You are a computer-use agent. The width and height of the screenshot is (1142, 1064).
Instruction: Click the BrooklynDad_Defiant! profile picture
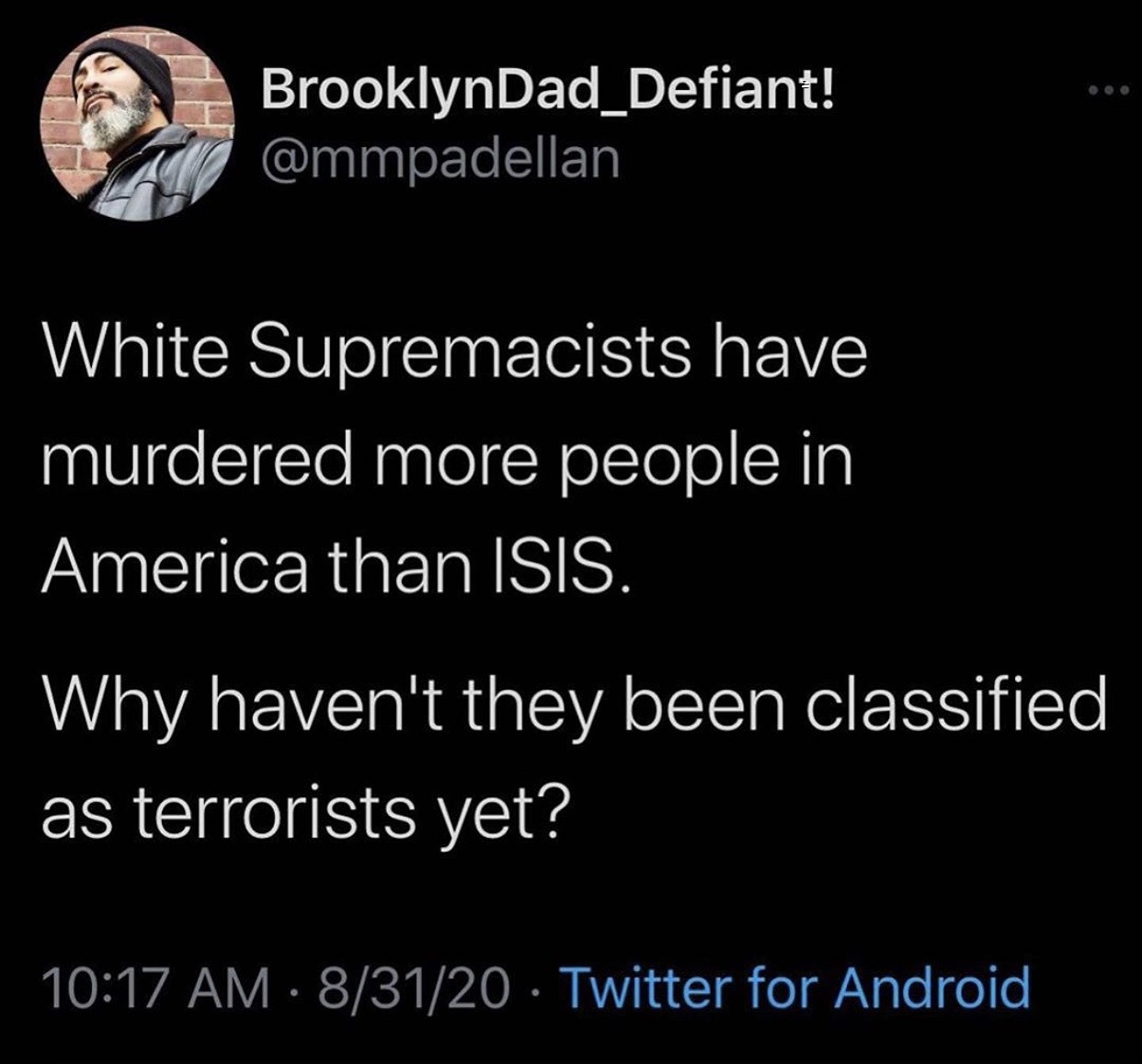136,124
